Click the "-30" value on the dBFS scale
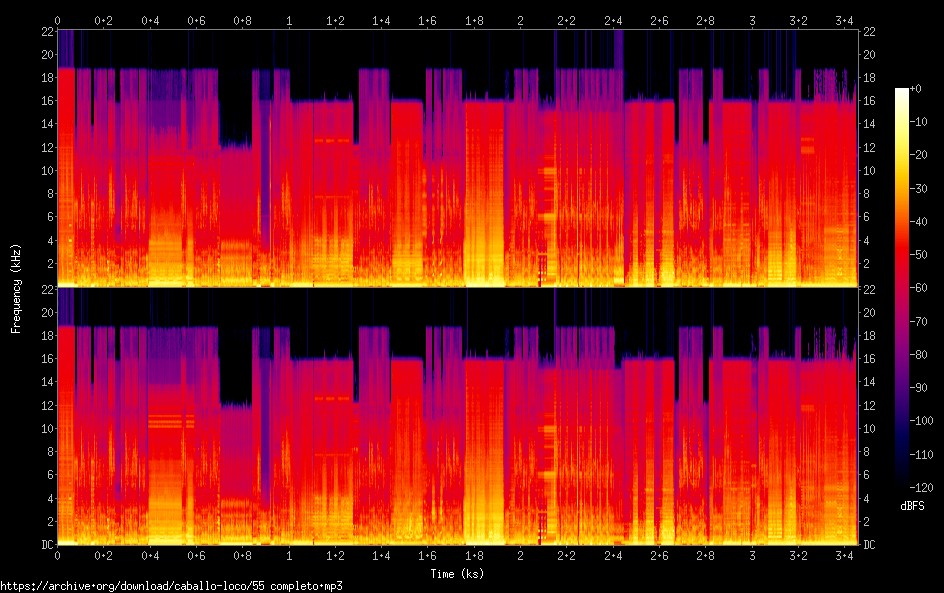Screen dimensions: 944x593 918,188
